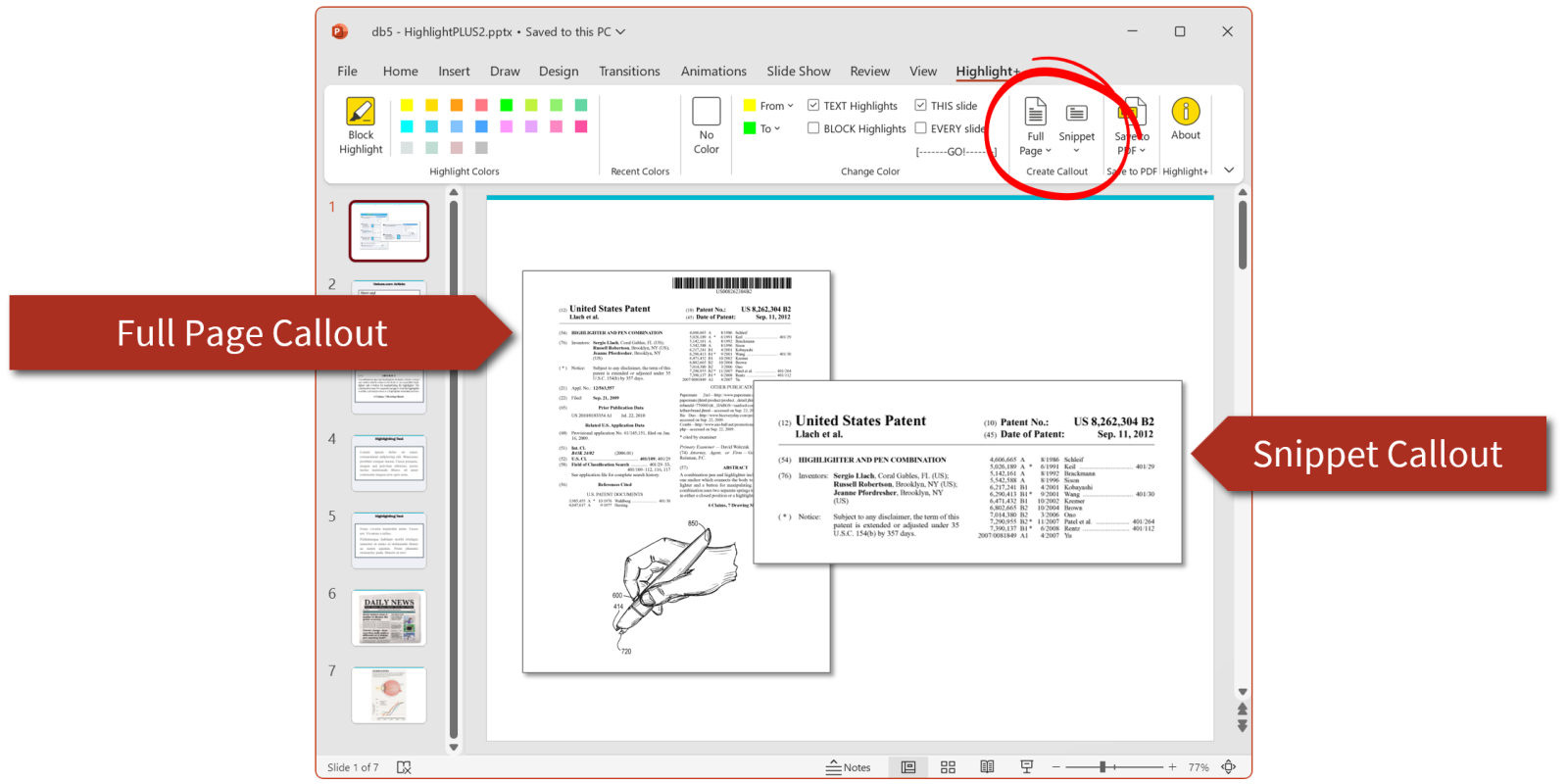
Task: Uncheck the TEXT Highlights checkbox
Action: (x=813, y=106)
